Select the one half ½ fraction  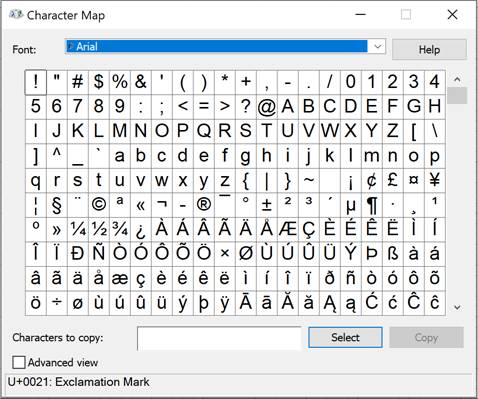pos(99,230)
